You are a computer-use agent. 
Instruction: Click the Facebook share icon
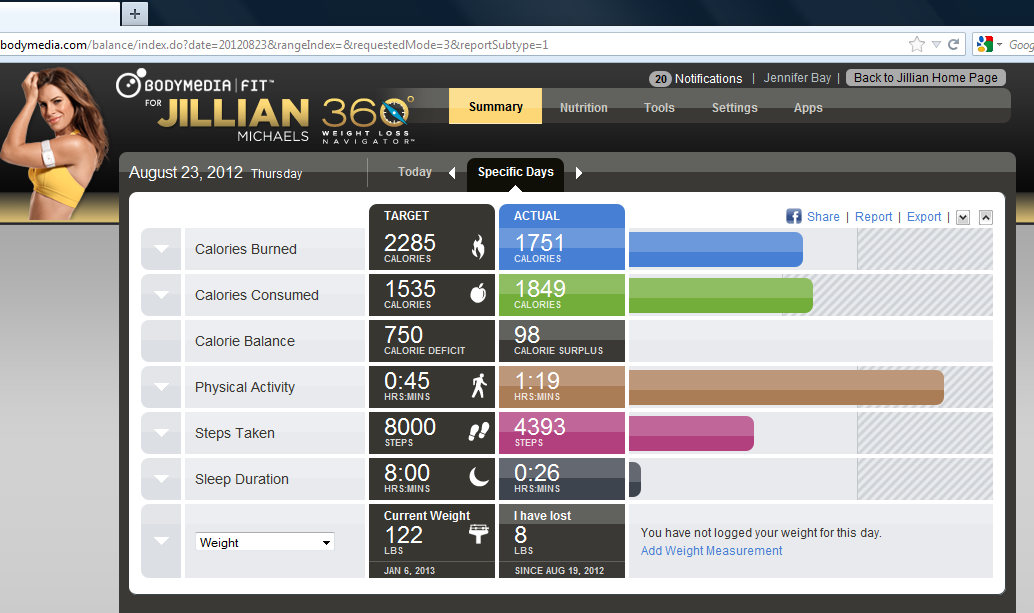(x=794, y=216)
